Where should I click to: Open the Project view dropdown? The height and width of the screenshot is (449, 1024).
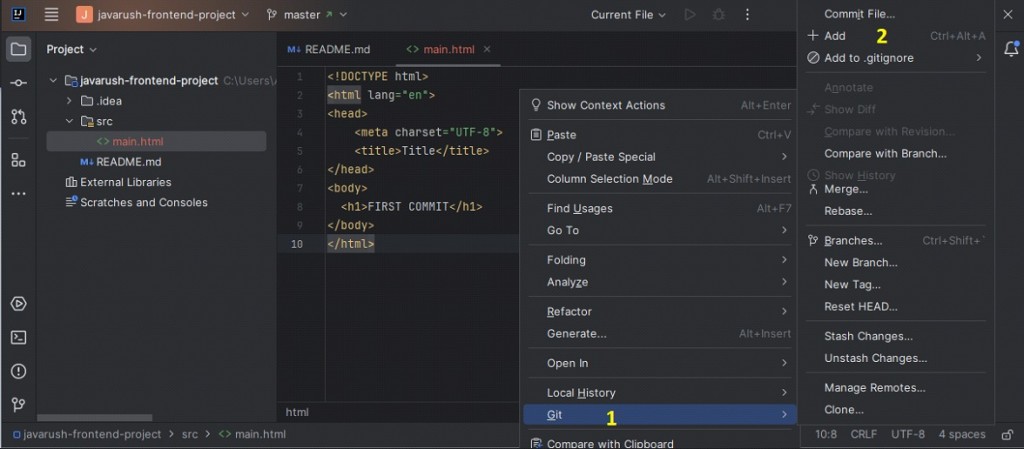[x=71, y=50]
